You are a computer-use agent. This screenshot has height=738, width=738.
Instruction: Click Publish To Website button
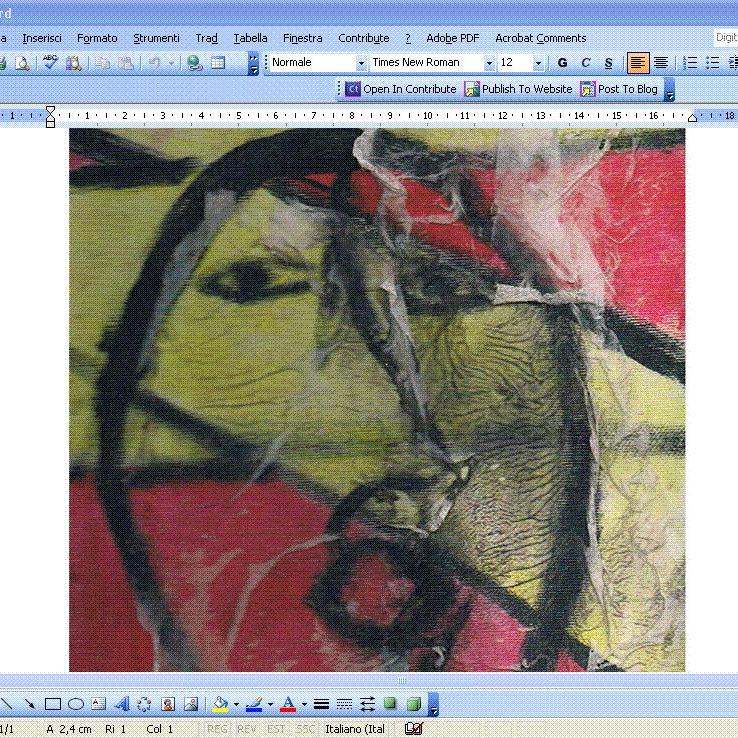click(x=518, y=89)
